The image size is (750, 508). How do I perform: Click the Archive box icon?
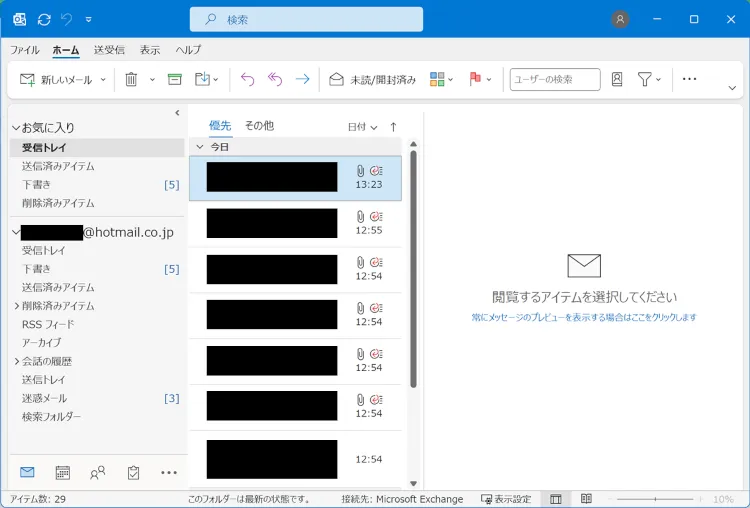[x=175, y=79]
